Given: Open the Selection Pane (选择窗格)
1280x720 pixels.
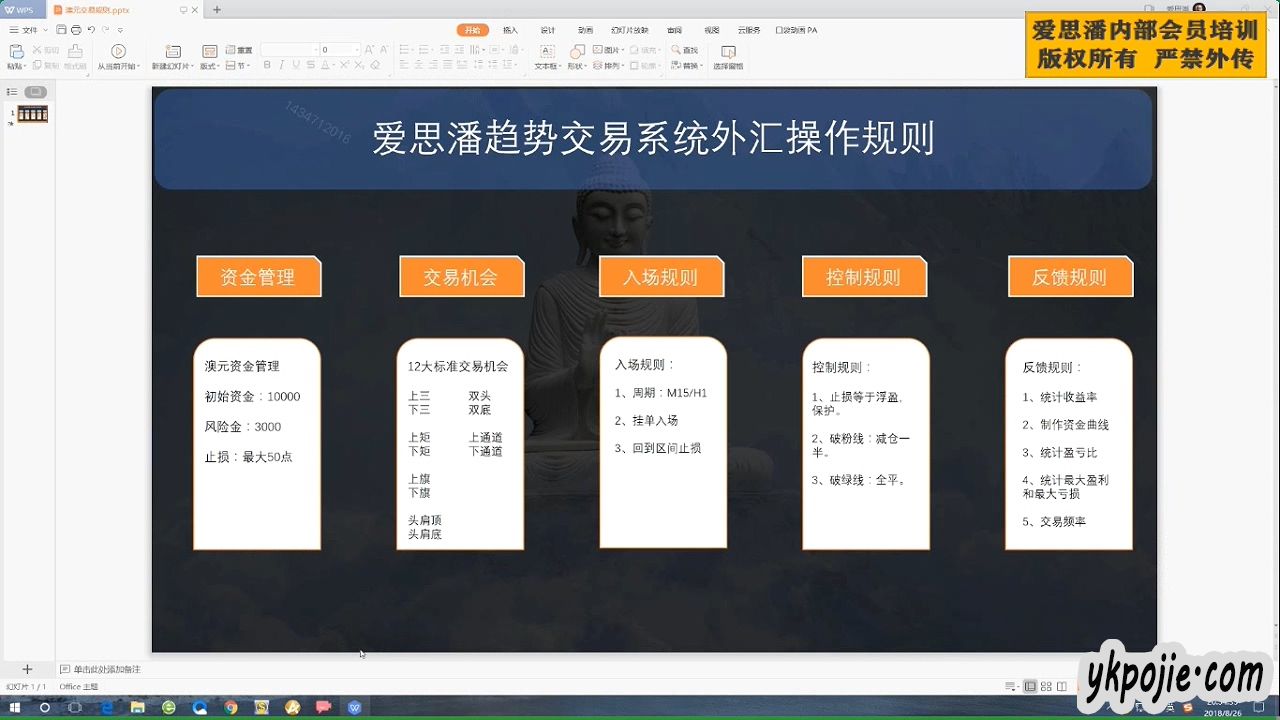Looking at the screenshot, I should pos(728,52).
